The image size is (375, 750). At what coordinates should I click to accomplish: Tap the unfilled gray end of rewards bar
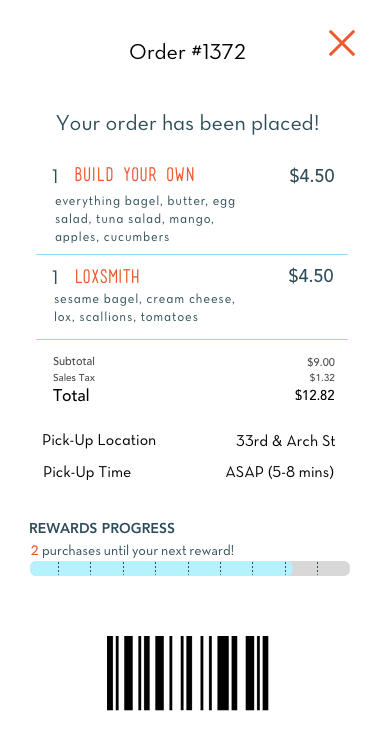(x=321, y=568)
